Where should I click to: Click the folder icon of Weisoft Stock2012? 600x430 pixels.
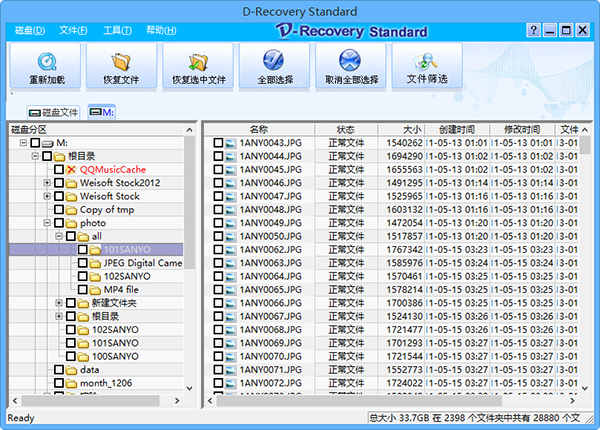pos(71,183)
